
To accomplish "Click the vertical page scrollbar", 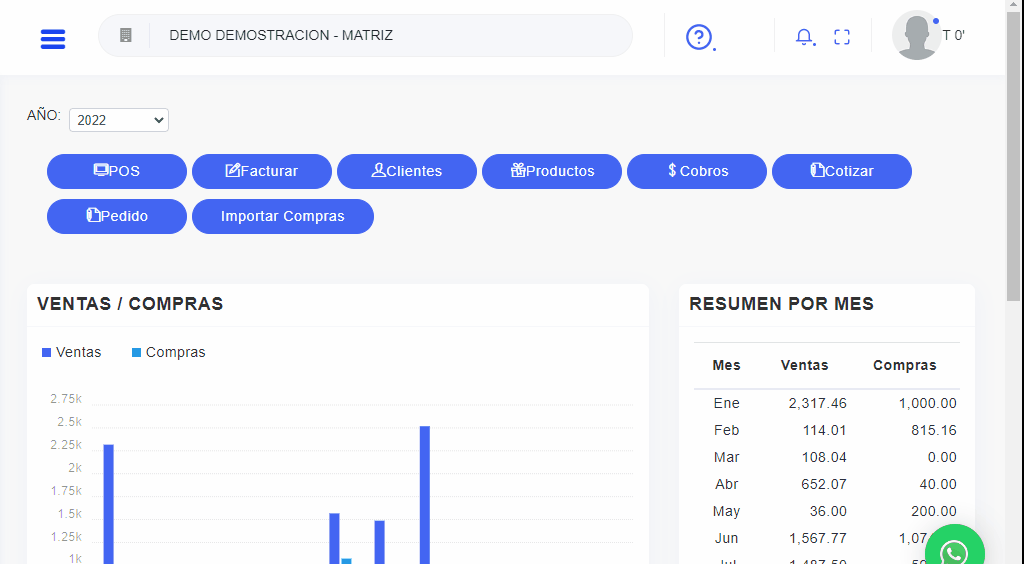I will (x=1014, y=150).
